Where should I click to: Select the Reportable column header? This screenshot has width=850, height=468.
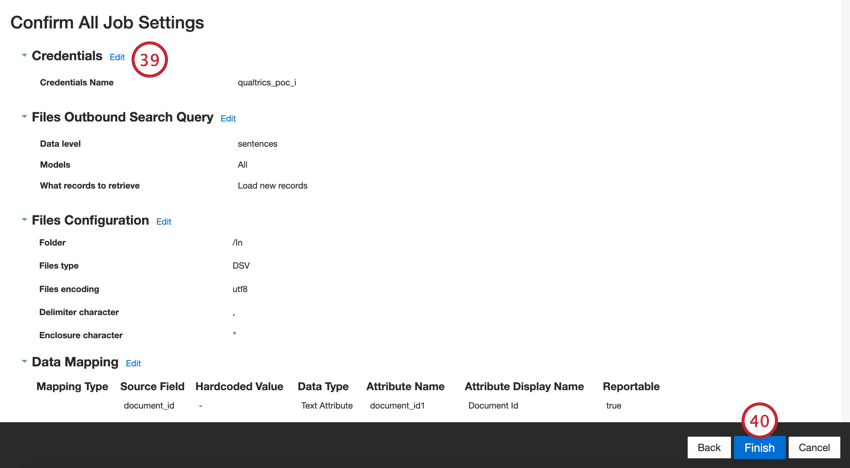[x=631, y=386]
